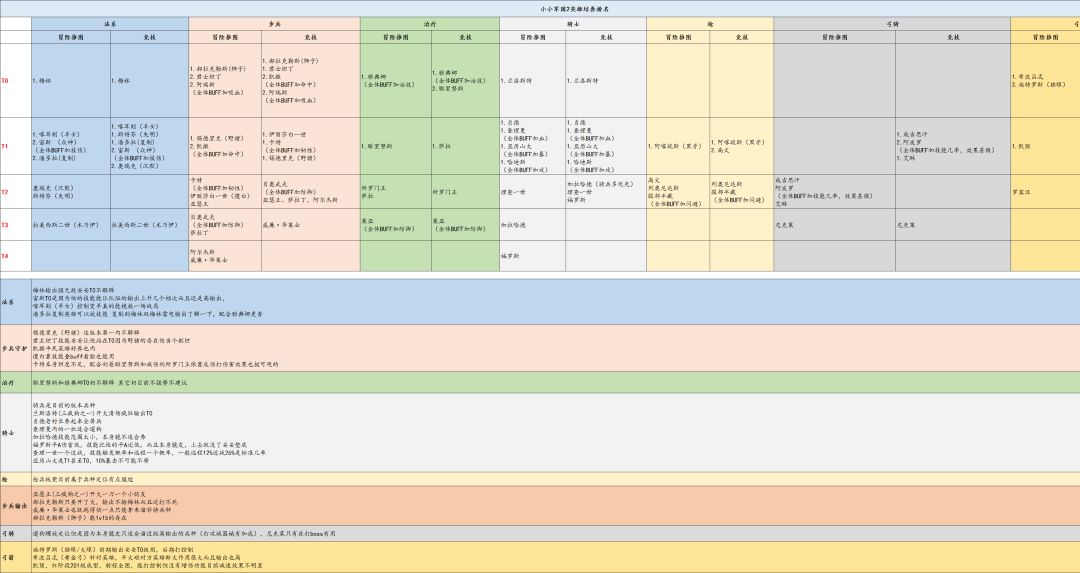Select T2 cell 罗宾汉 in the orange rightmost column
1080x573 pixels.
tap(1045, 192)
